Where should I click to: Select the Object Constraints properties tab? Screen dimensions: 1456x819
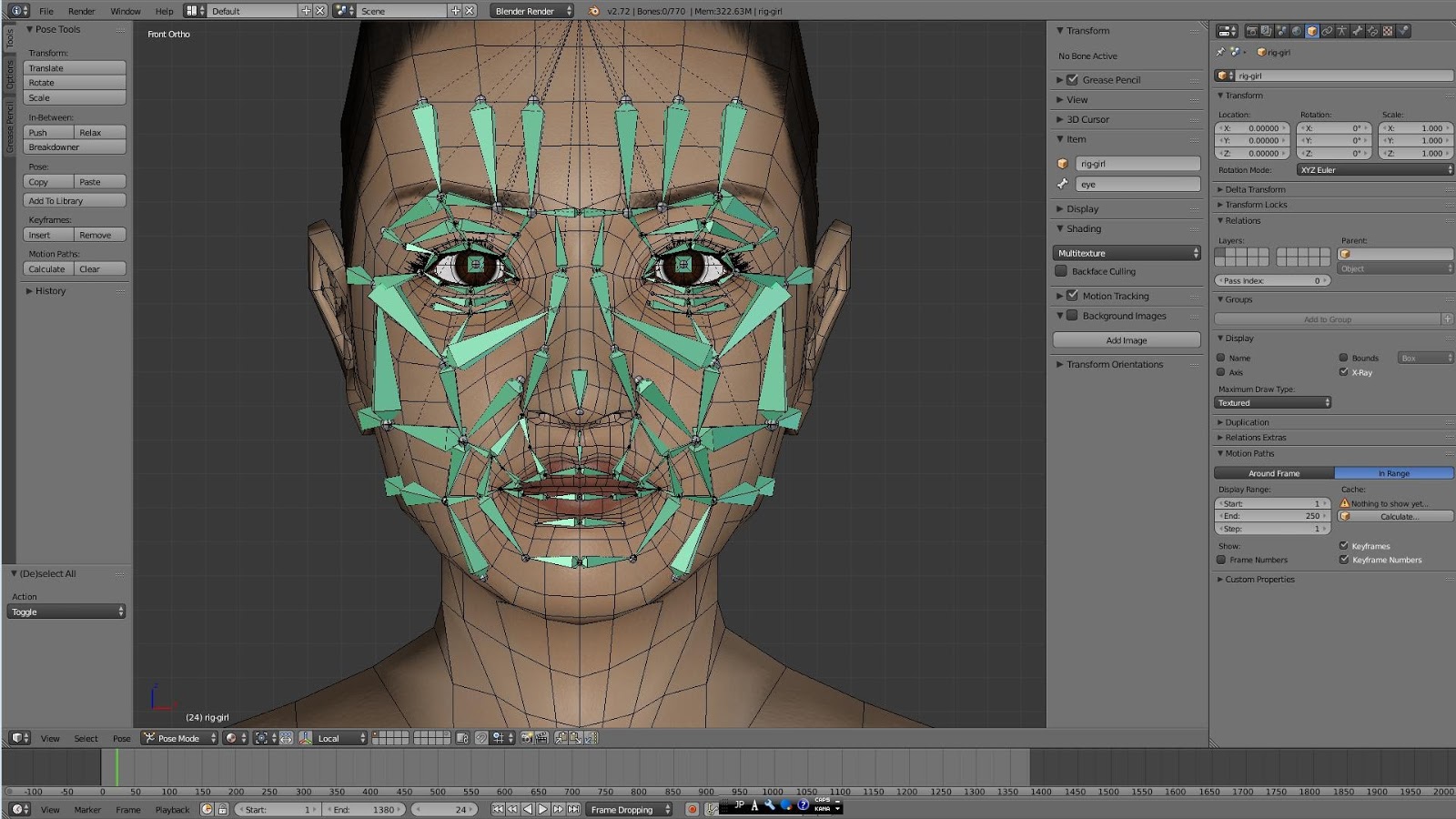[x=1327, y=31]
